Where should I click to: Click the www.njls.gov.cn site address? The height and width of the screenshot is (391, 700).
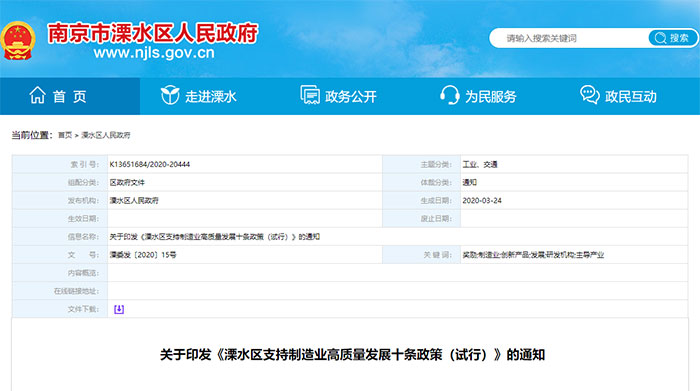tap(154, 53)
